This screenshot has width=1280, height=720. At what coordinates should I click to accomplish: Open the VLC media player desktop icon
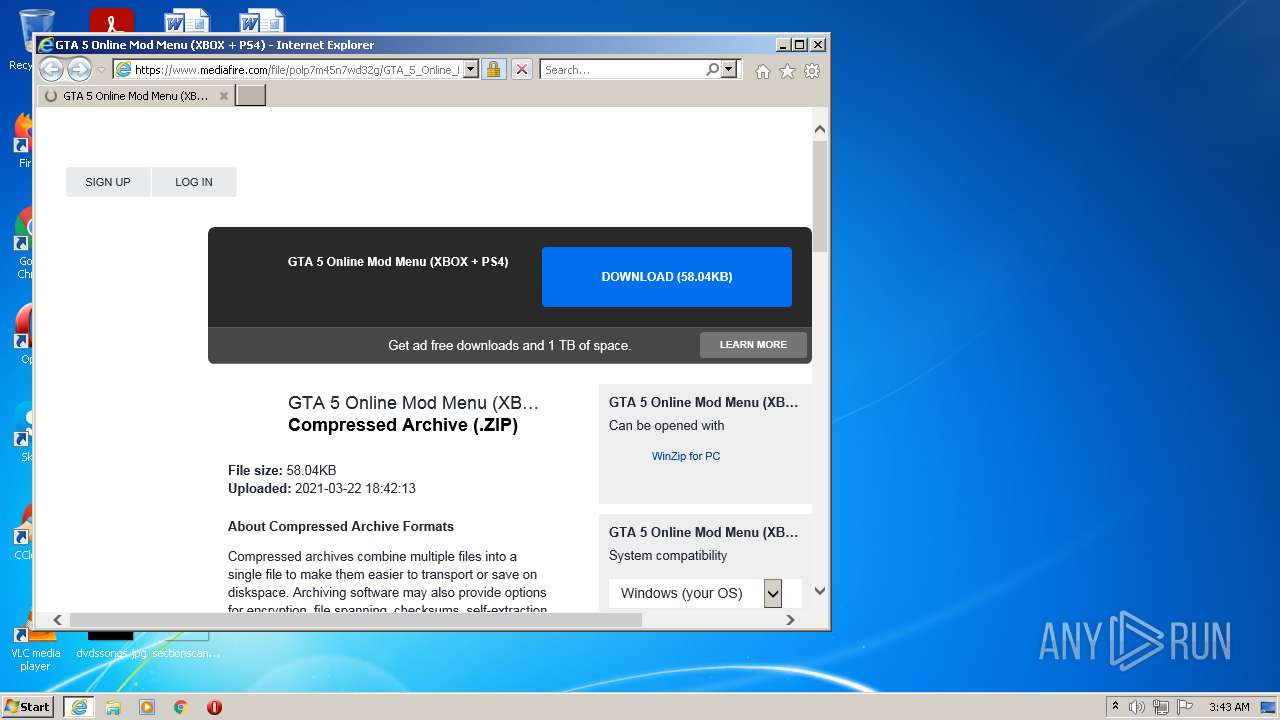(36, 648)
